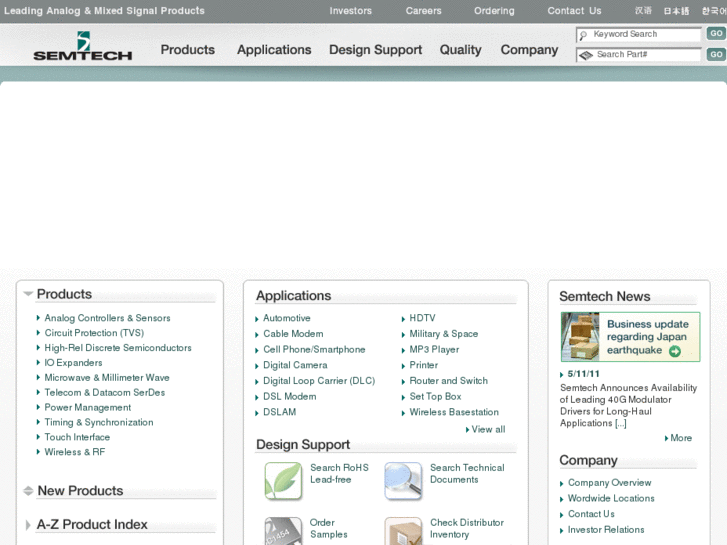Open Cell Phone/Smartphone application
The height and width of the screenshot is (545, 727).
click(x=314, y=349)
